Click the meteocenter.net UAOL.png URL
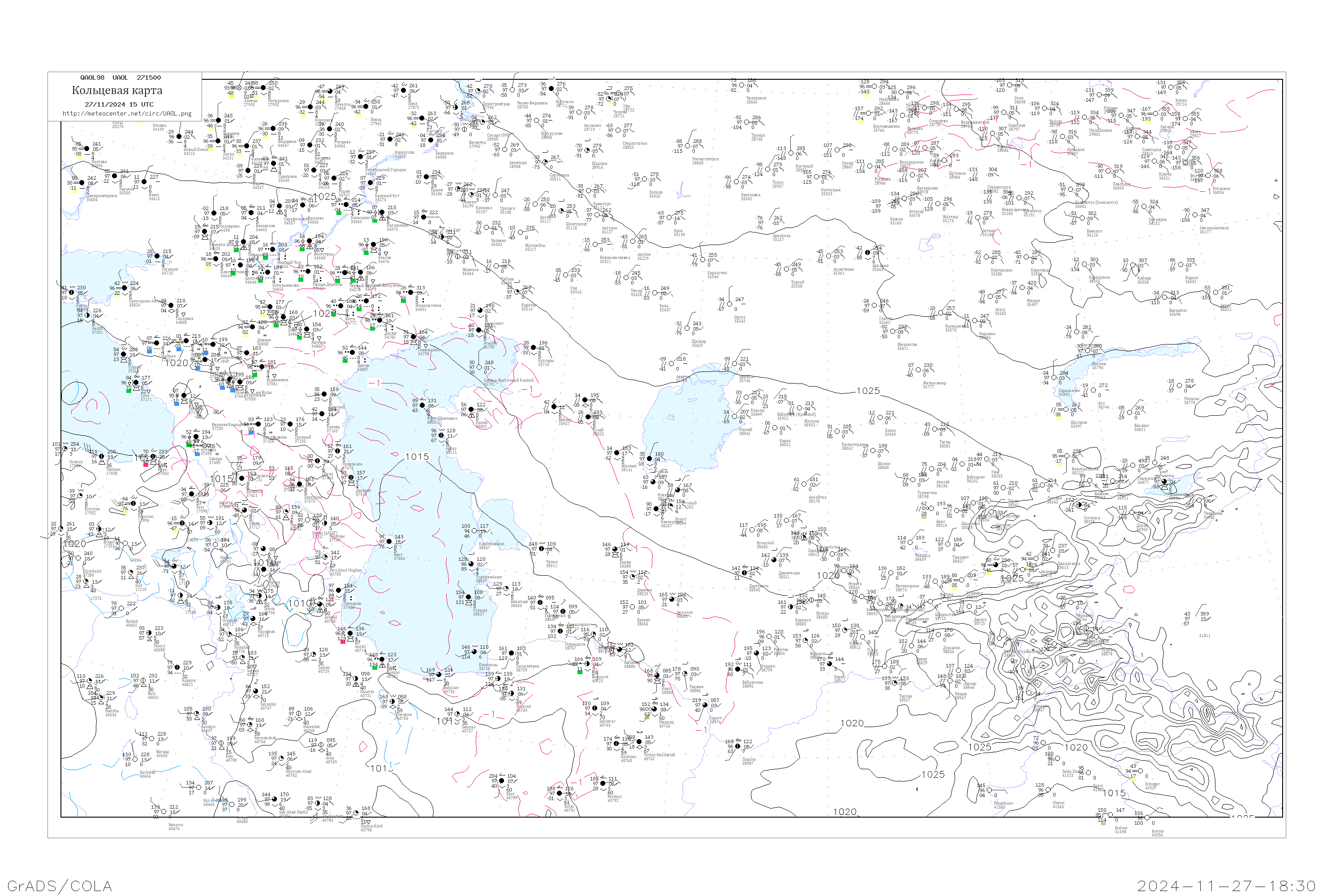Viewport: 1344px width, 896px height. click(x=127, y=114)
